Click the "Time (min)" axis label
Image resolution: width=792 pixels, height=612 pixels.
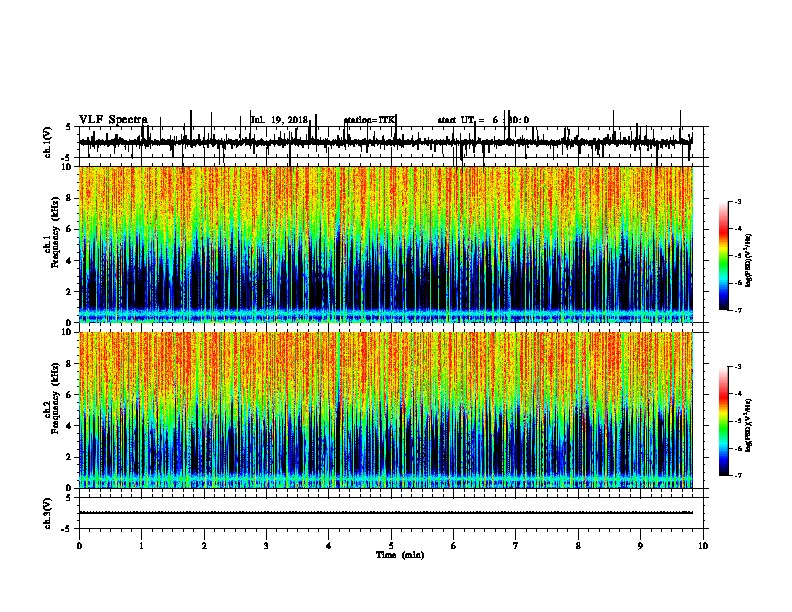[x=400, y=555]
